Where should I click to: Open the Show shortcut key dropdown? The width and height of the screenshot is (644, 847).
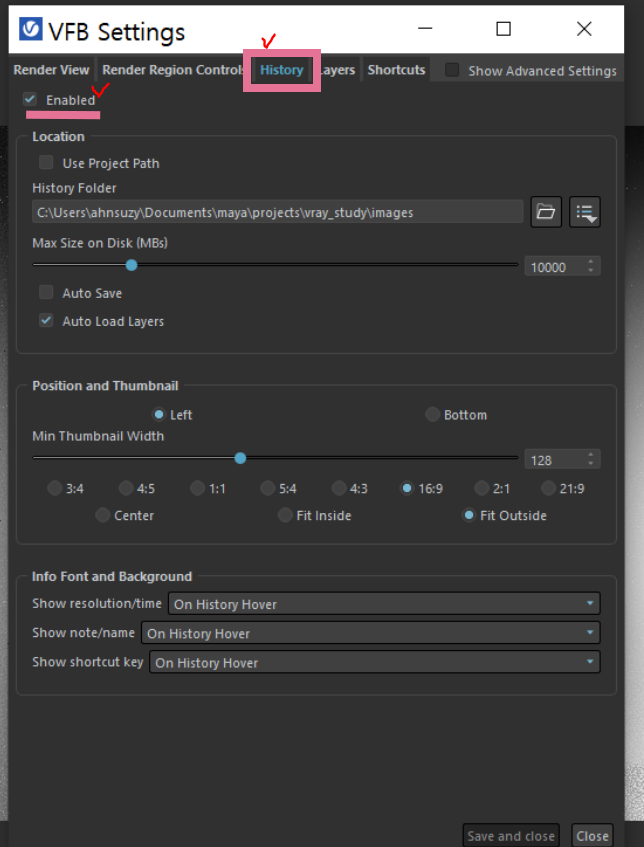(375, 662)
